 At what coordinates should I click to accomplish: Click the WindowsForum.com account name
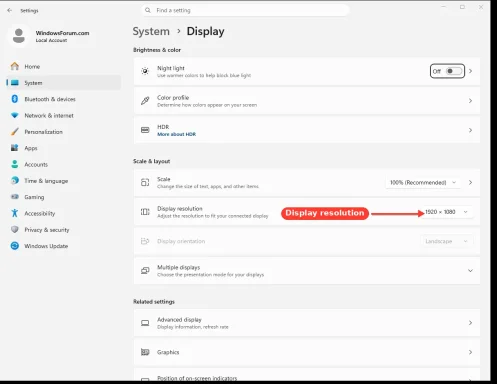(x=62, y=33)
